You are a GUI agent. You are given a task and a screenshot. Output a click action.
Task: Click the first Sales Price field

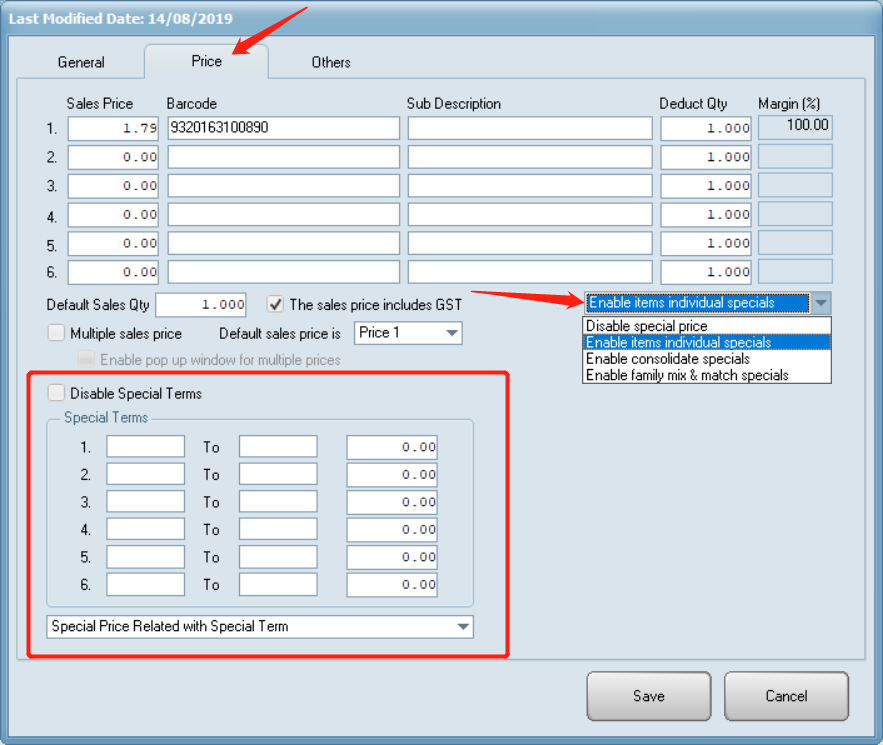(x=113, y=128)
